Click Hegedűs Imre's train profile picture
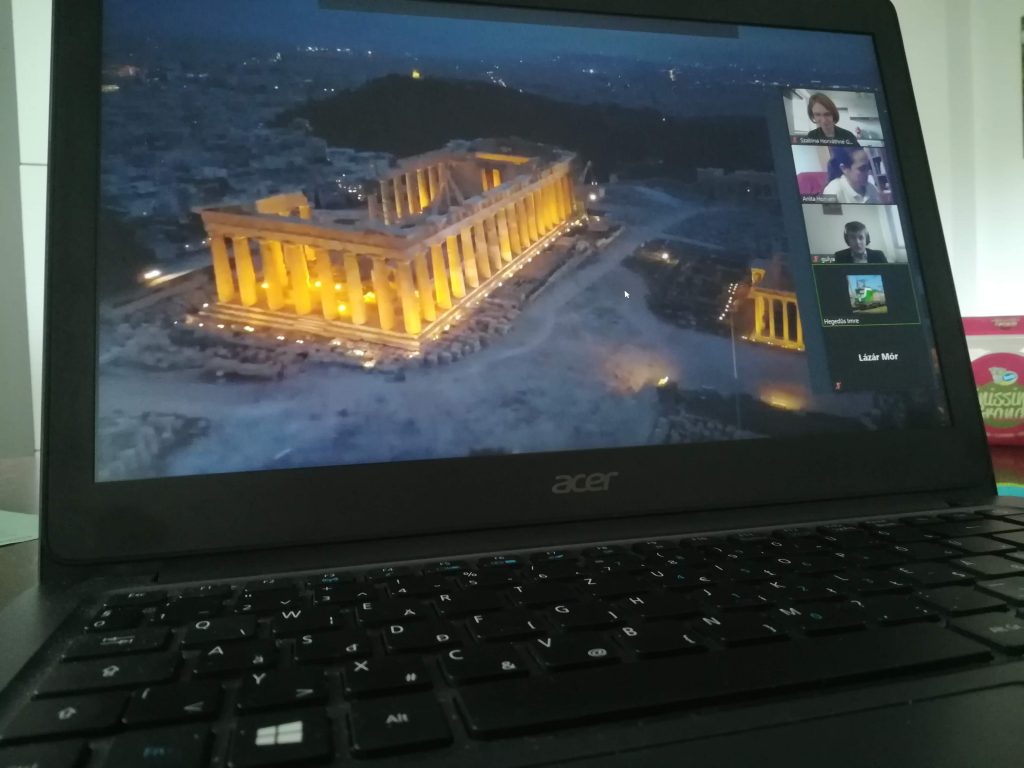1024x768 pixels. tap(867, 292)
